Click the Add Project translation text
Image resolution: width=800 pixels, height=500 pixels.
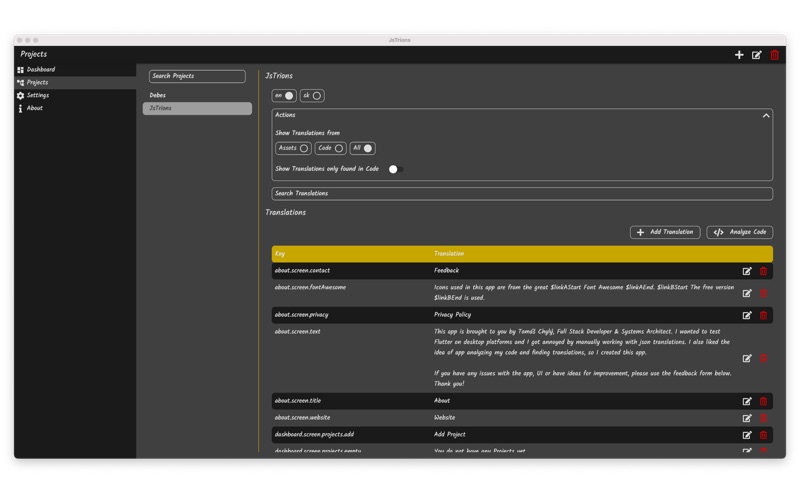(x=449, y=434)
